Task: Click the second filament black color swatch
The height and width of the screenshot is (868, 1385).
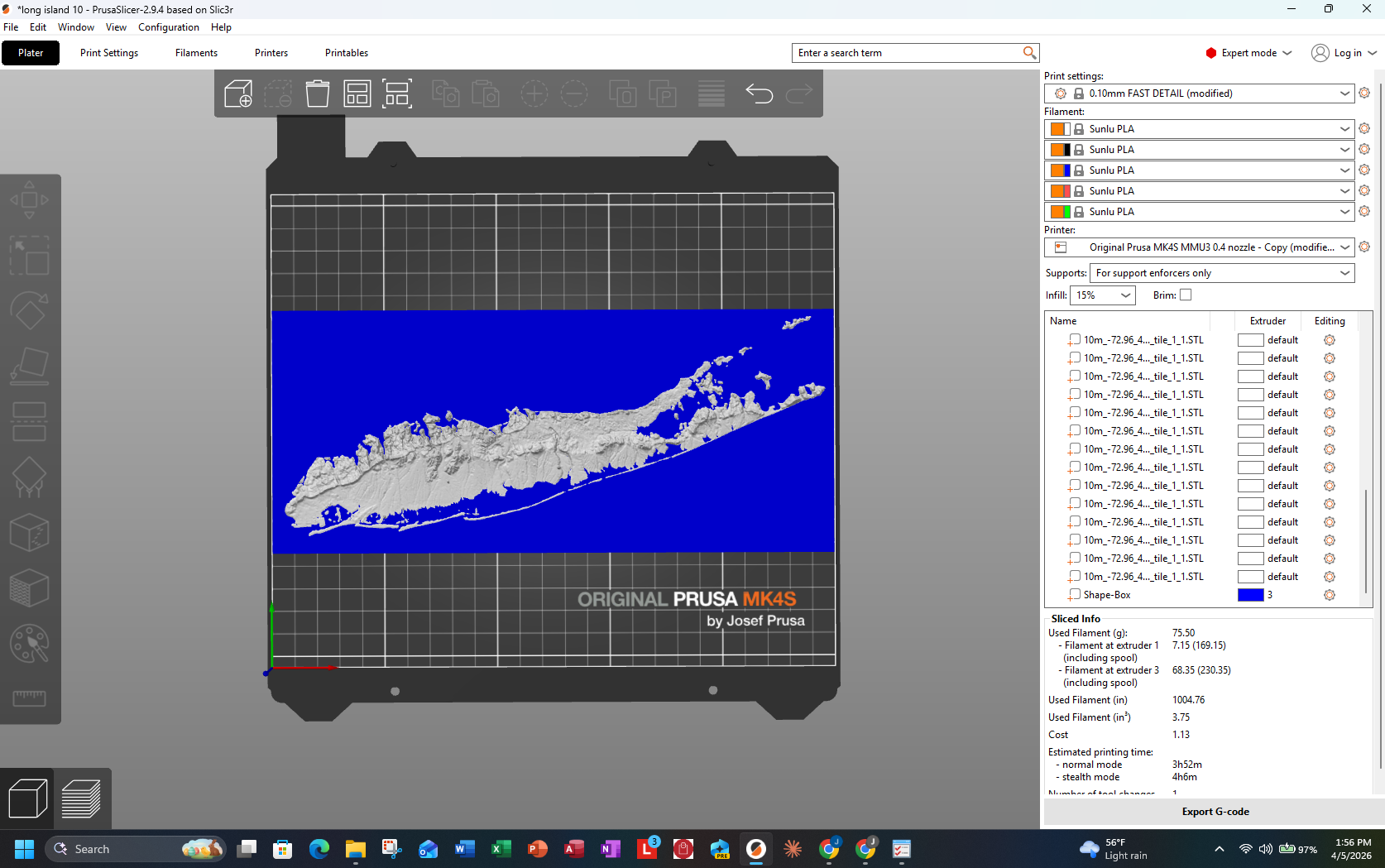Action: point(1066,150)
